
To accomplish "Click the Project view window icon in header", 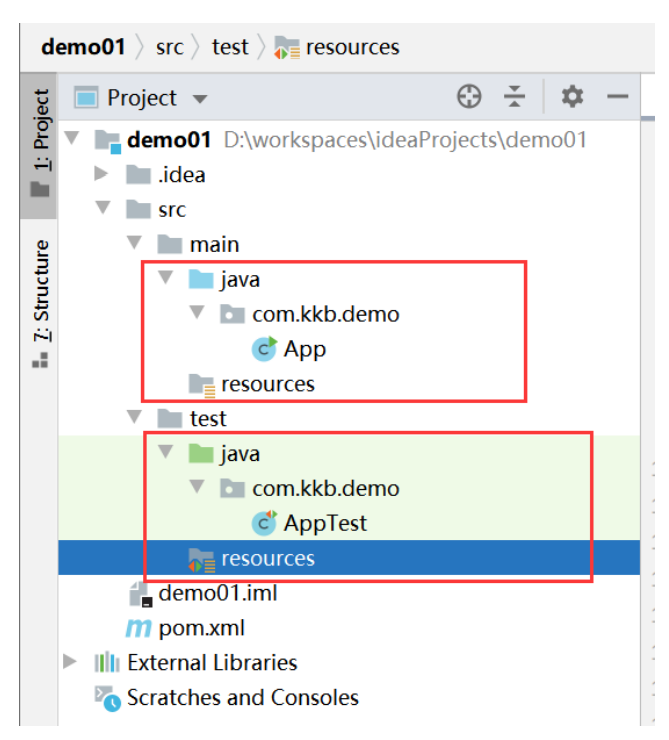I will 86,98.
